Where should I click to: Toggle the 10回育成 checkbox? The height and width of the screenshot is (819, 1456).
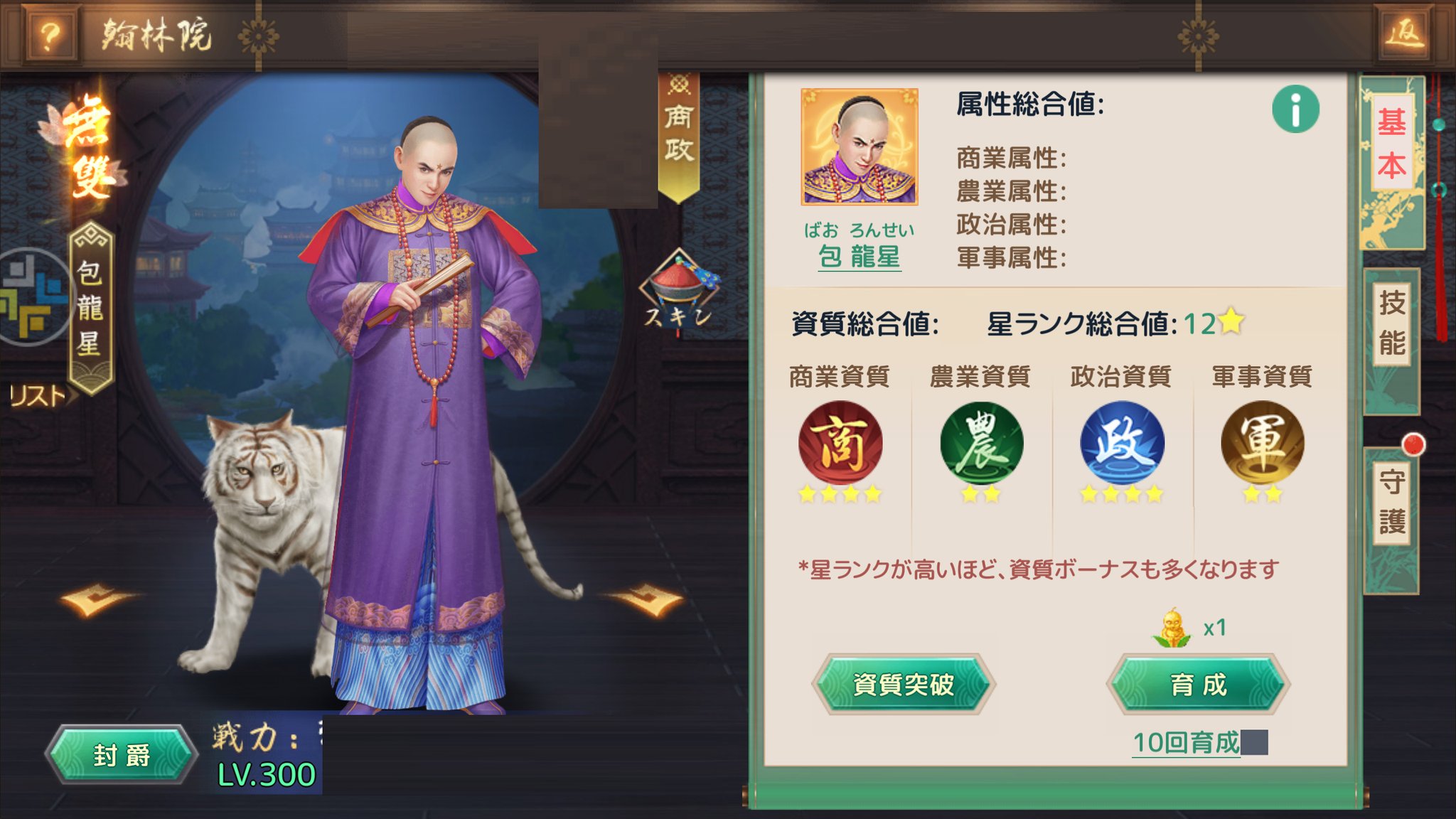click(1253, 742)
